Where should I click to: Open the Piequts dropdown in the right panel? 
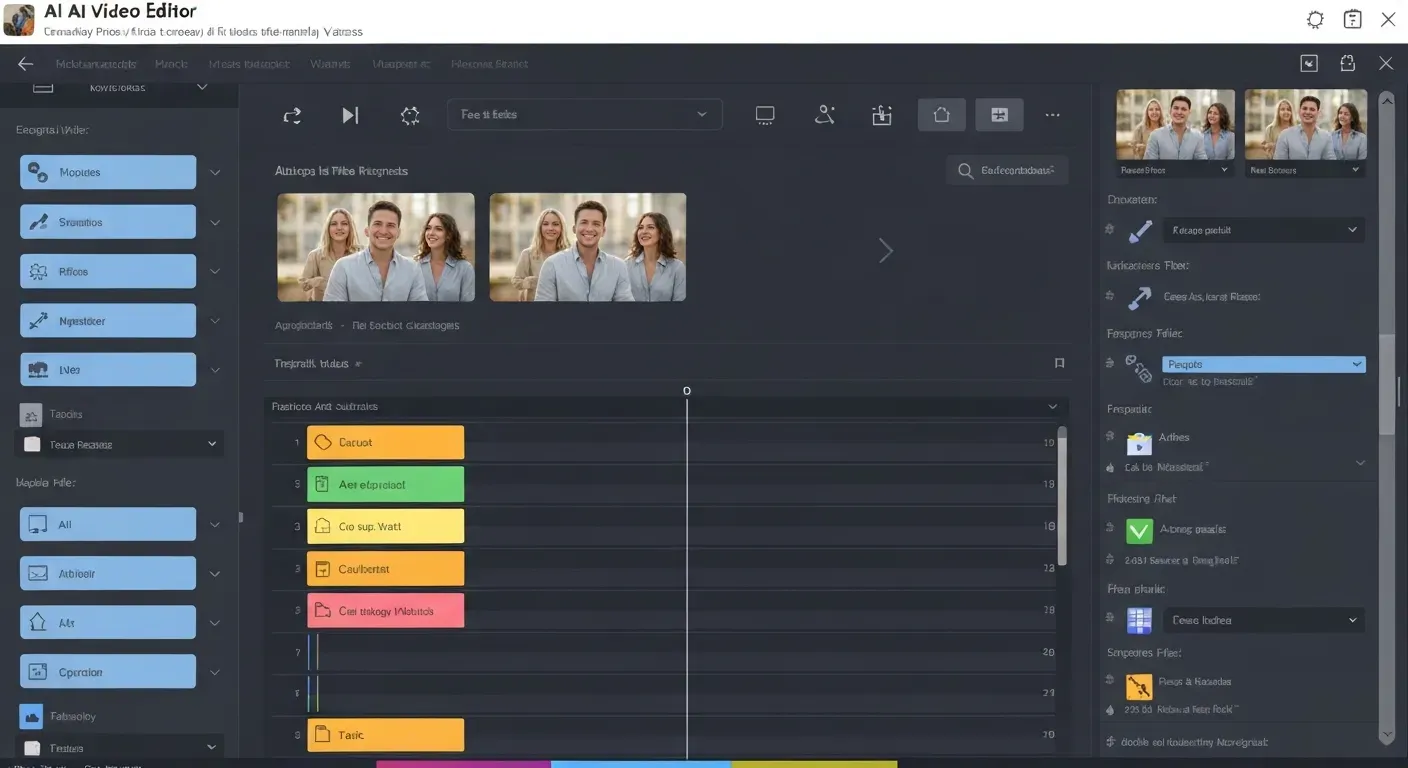(x=1263, y=364)
